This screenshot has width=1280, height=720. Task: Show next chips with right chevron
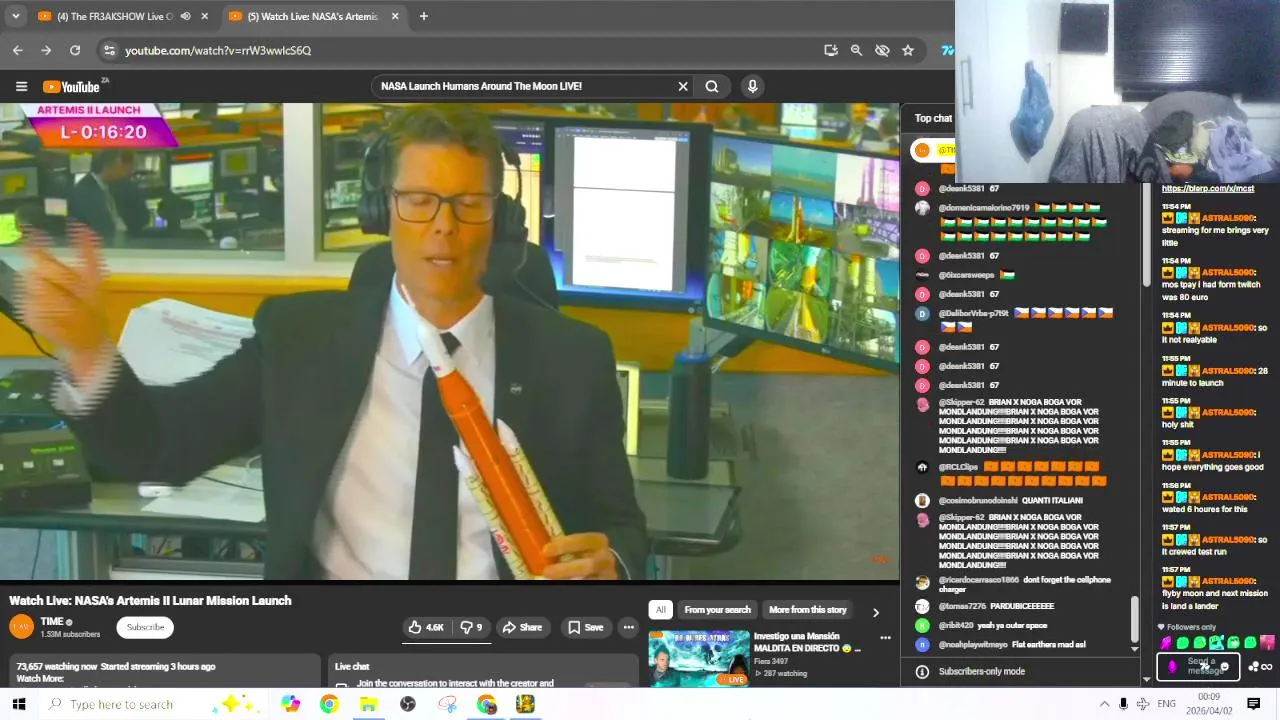[x=875, y=612]
